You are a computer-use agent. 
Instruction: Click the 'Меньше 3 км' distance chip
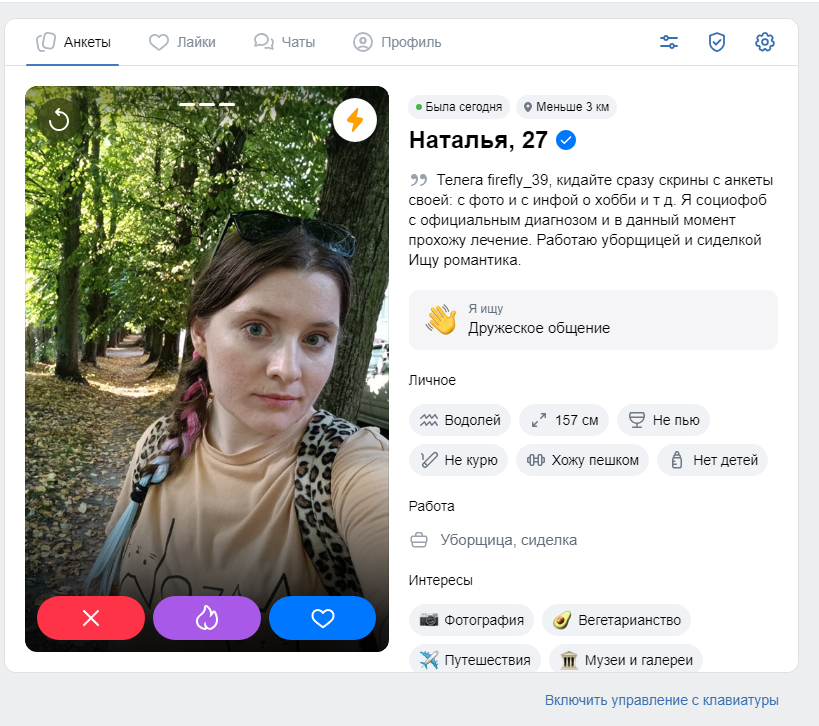[x=566, y=107]
